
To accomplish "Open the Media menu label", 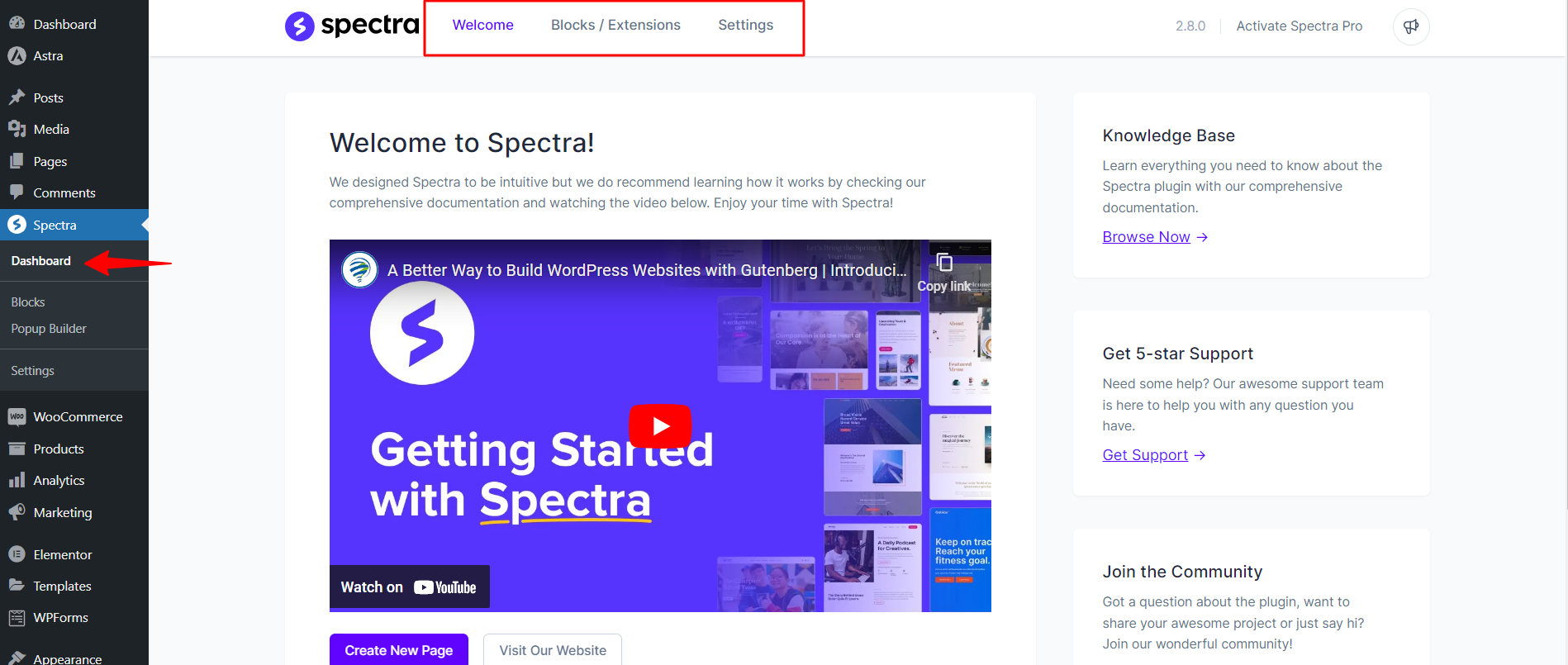I will pyautogui.click(x=51, y=129).
